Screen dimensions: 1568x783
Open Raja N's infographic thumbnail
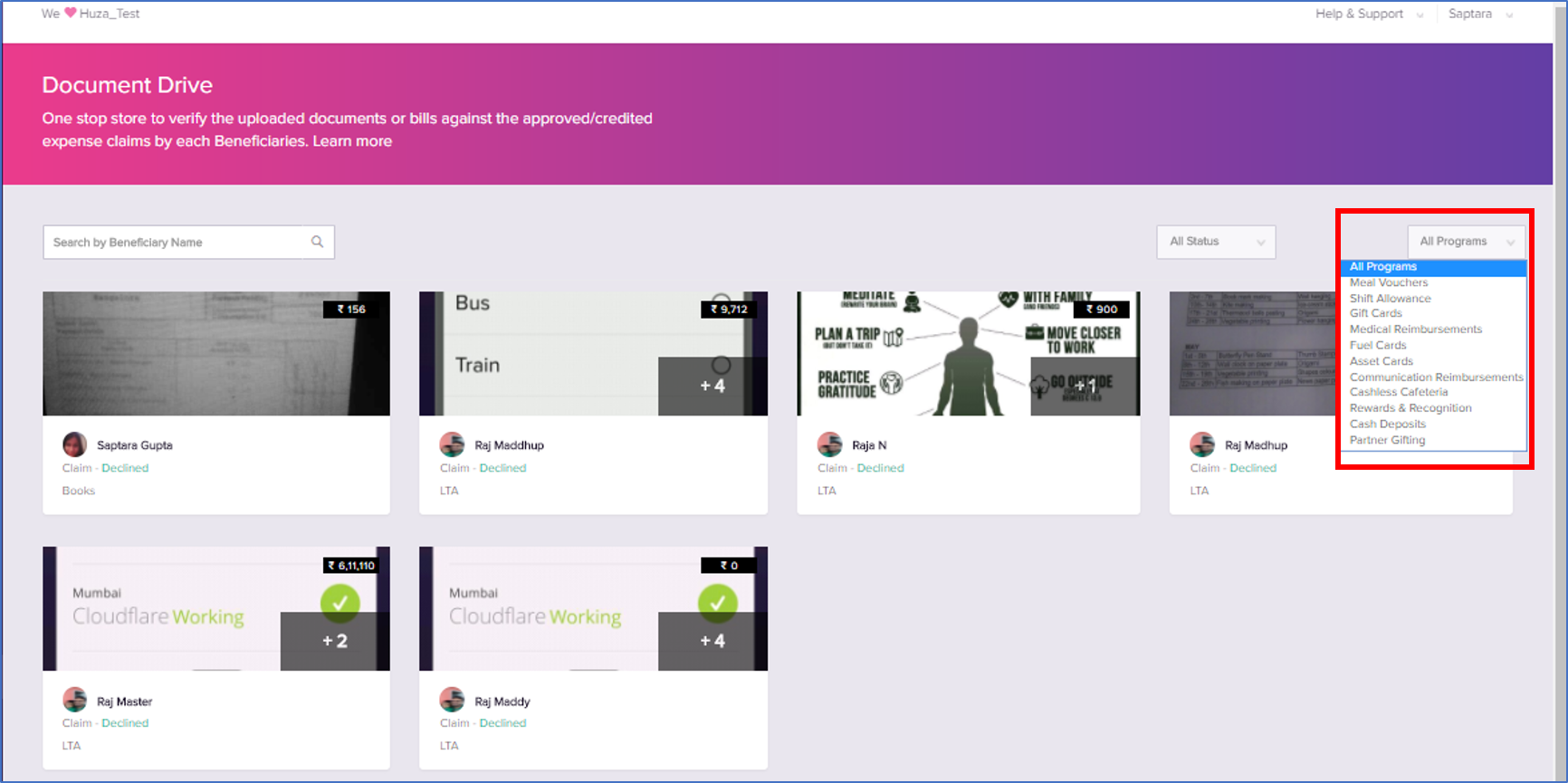(x=969, y=354)
